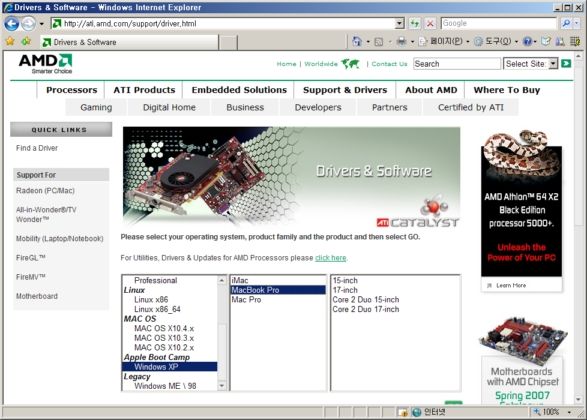Screen dimensions: 587x420
Task: Expand the address bar history dropdown
Action: pos(399,24)
